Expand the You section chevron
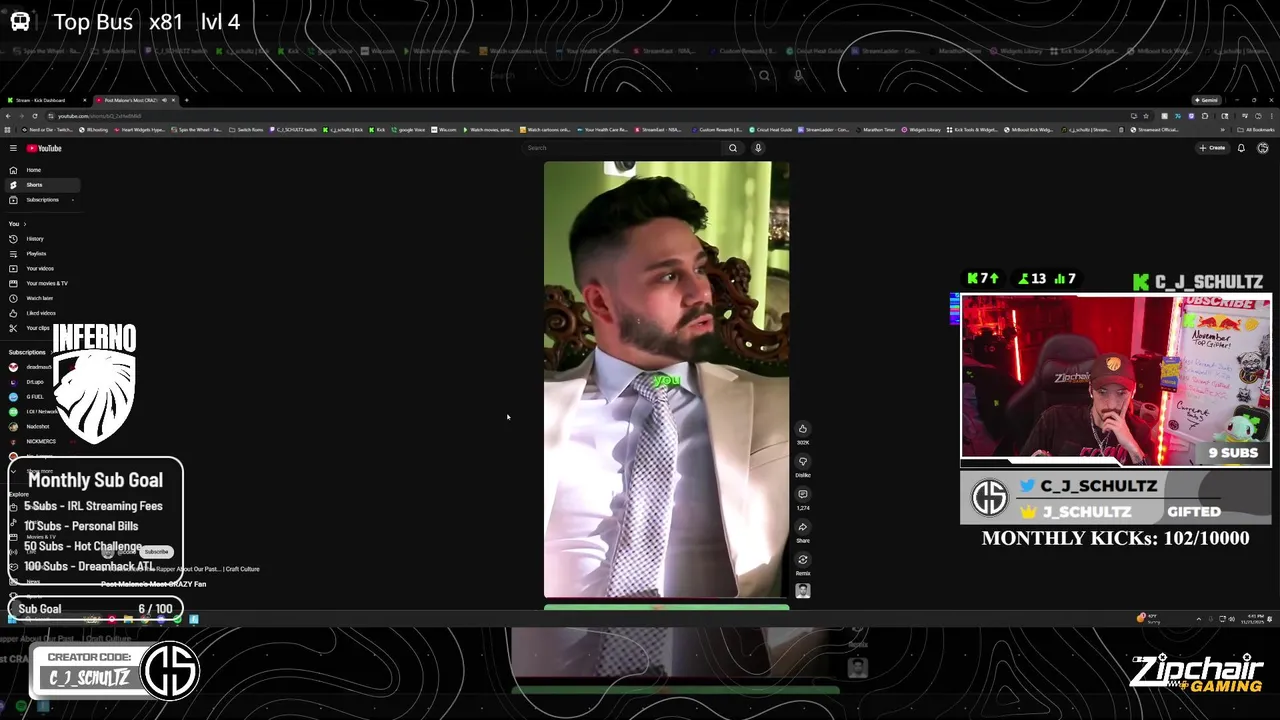The width and height of the screenshot is (1280, 720). (24, 224)
